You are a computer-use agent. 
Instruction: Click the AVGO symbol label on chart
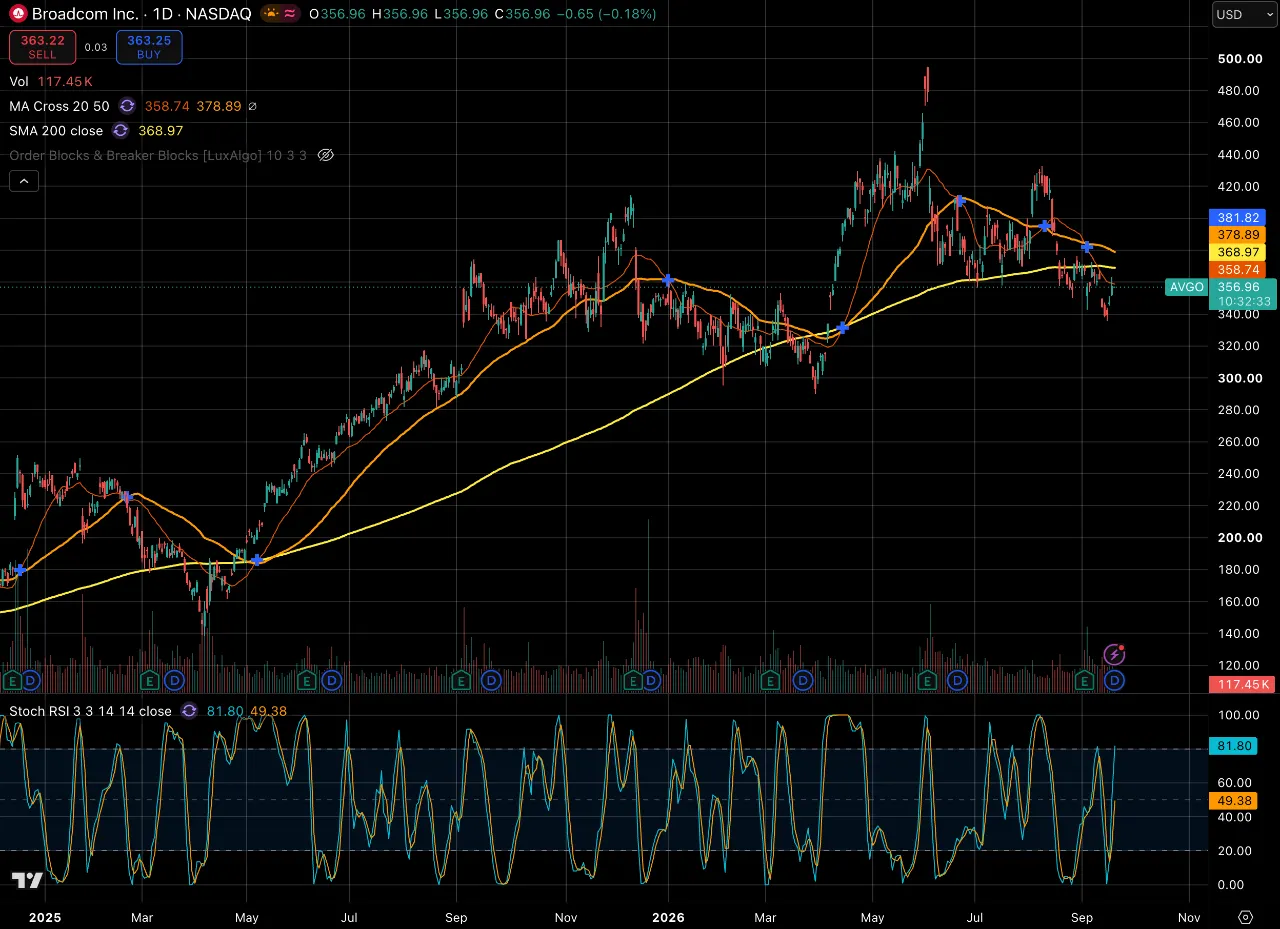(x=1186, y=287)
